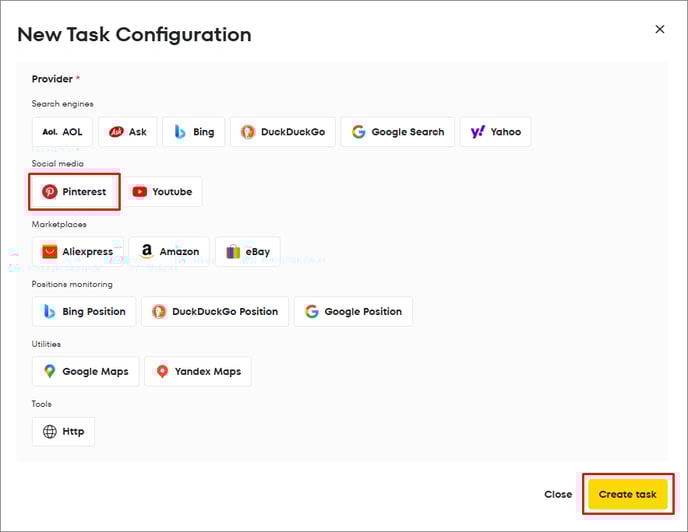Dismiss dialog with the X icon
The width and height of the screenshot is (688, 532).
(x=659, y=29)
